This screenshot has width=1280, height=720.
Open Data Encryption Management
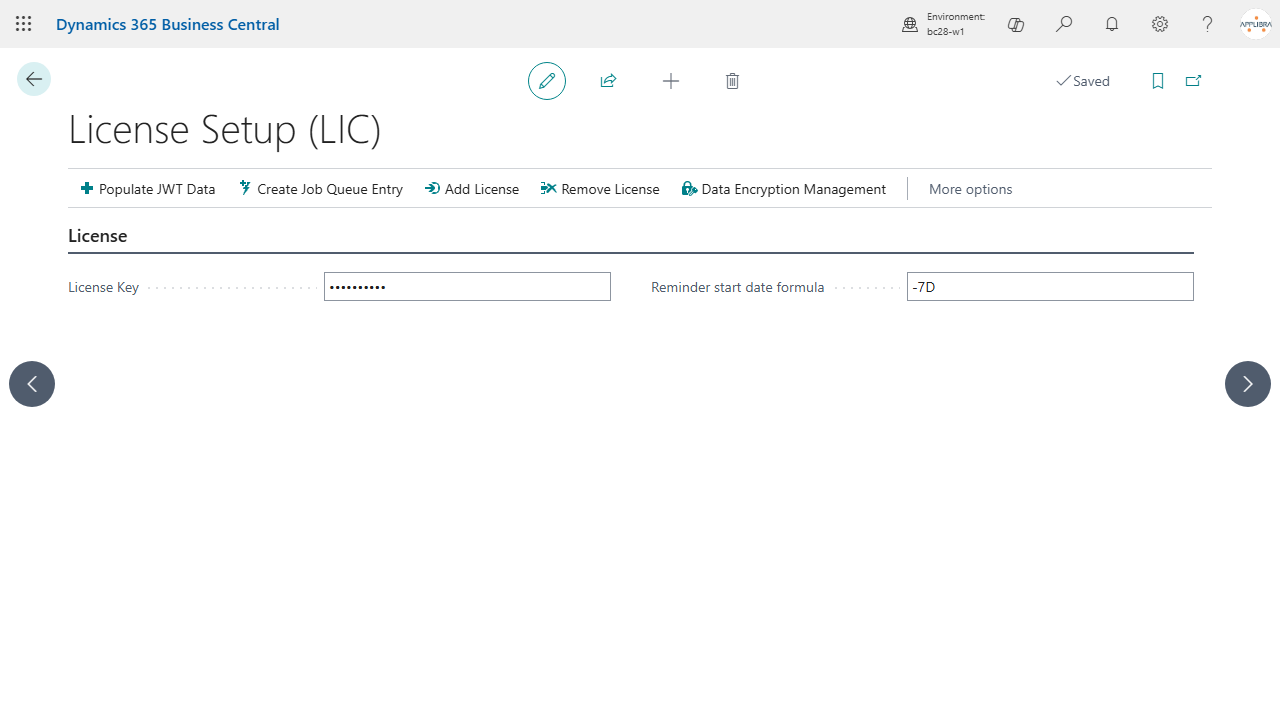(784, 189)
